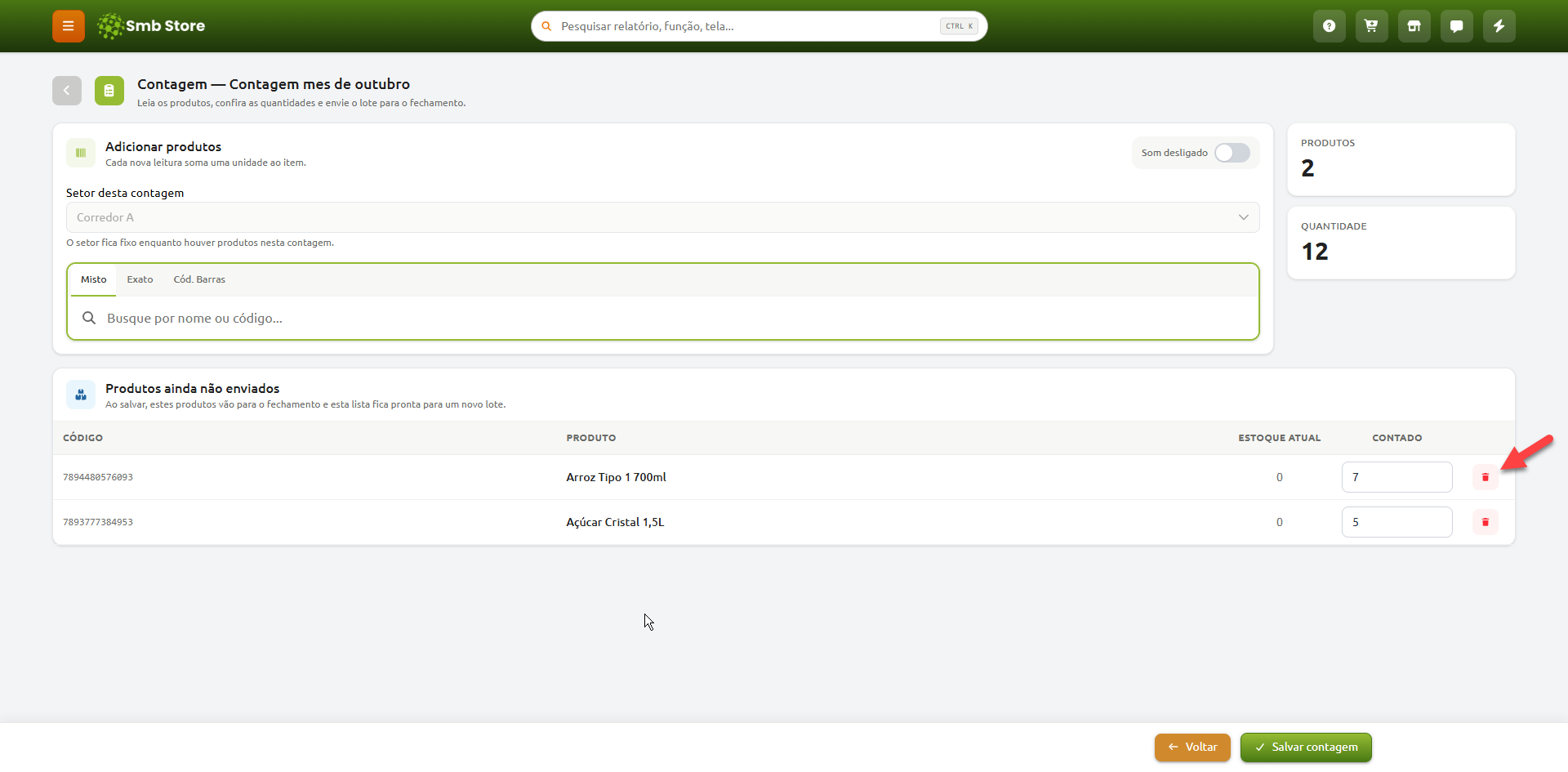Open the help question mark icon
This screenshot has width=1568, height=772.
(x=1330, y=26)
